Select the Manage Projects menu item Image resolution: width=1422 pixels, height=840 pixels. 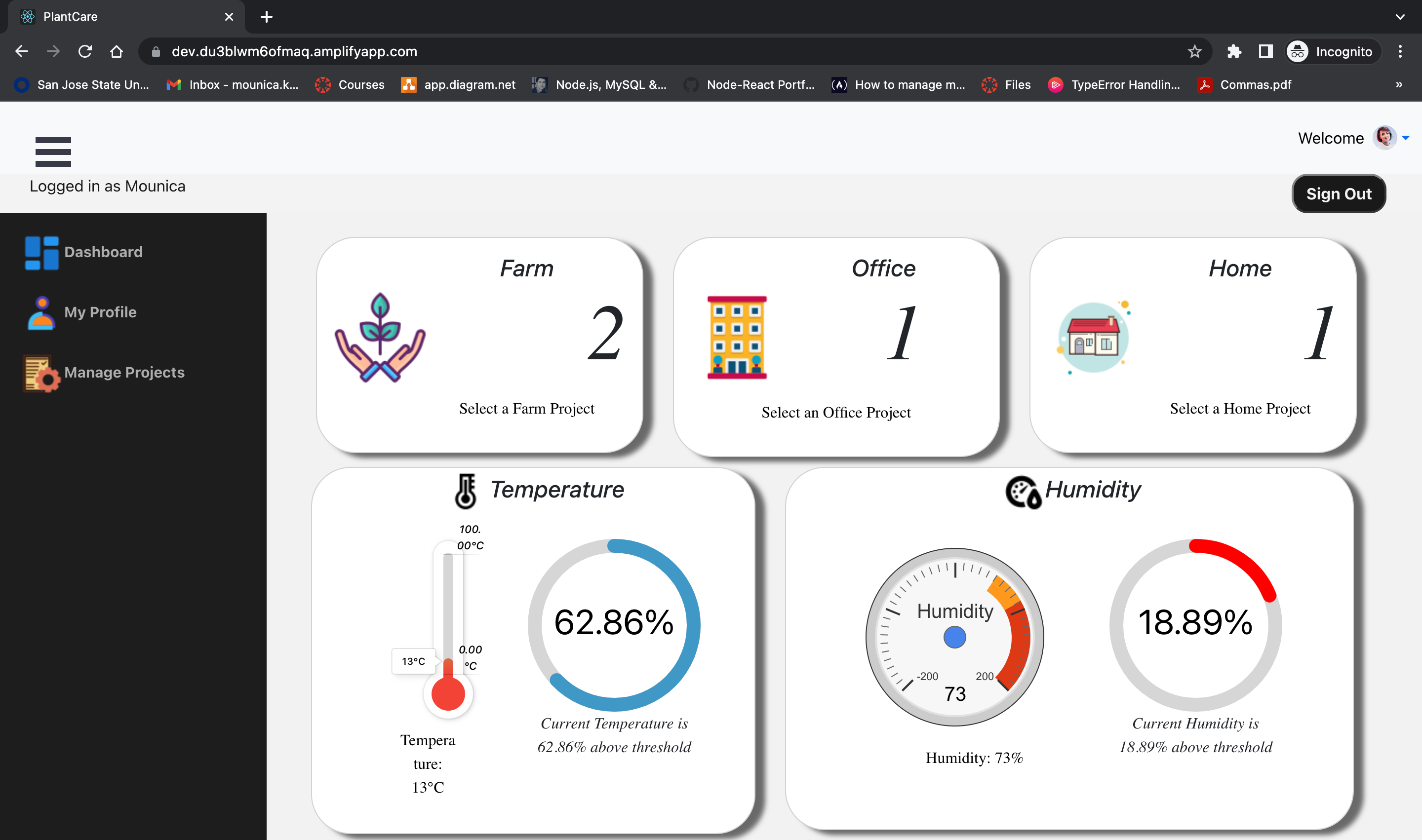click(x=124, y=373)
